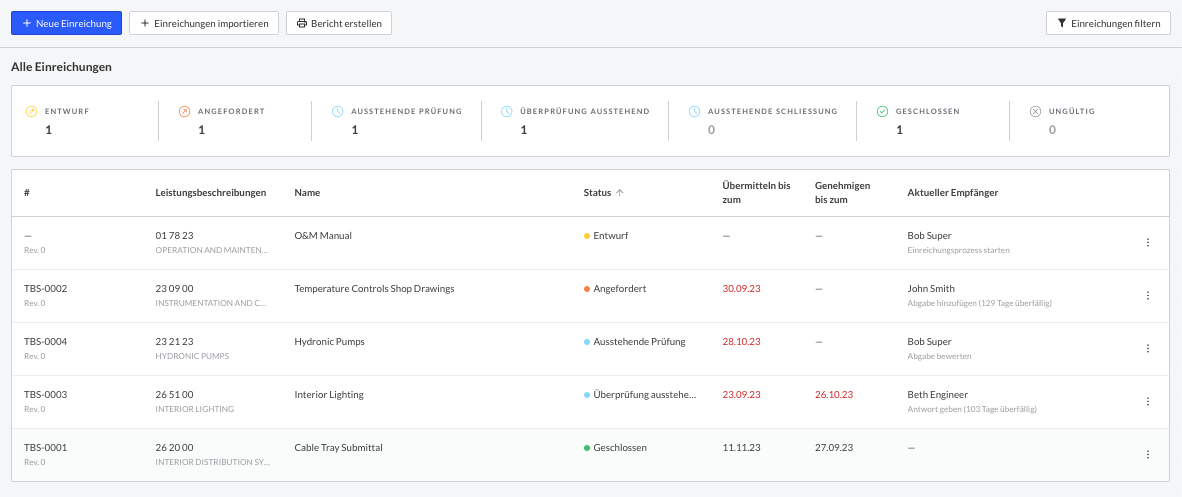Click the Geschlossen checkmark icon
The image size is (1182, 497).
point(882,111)
